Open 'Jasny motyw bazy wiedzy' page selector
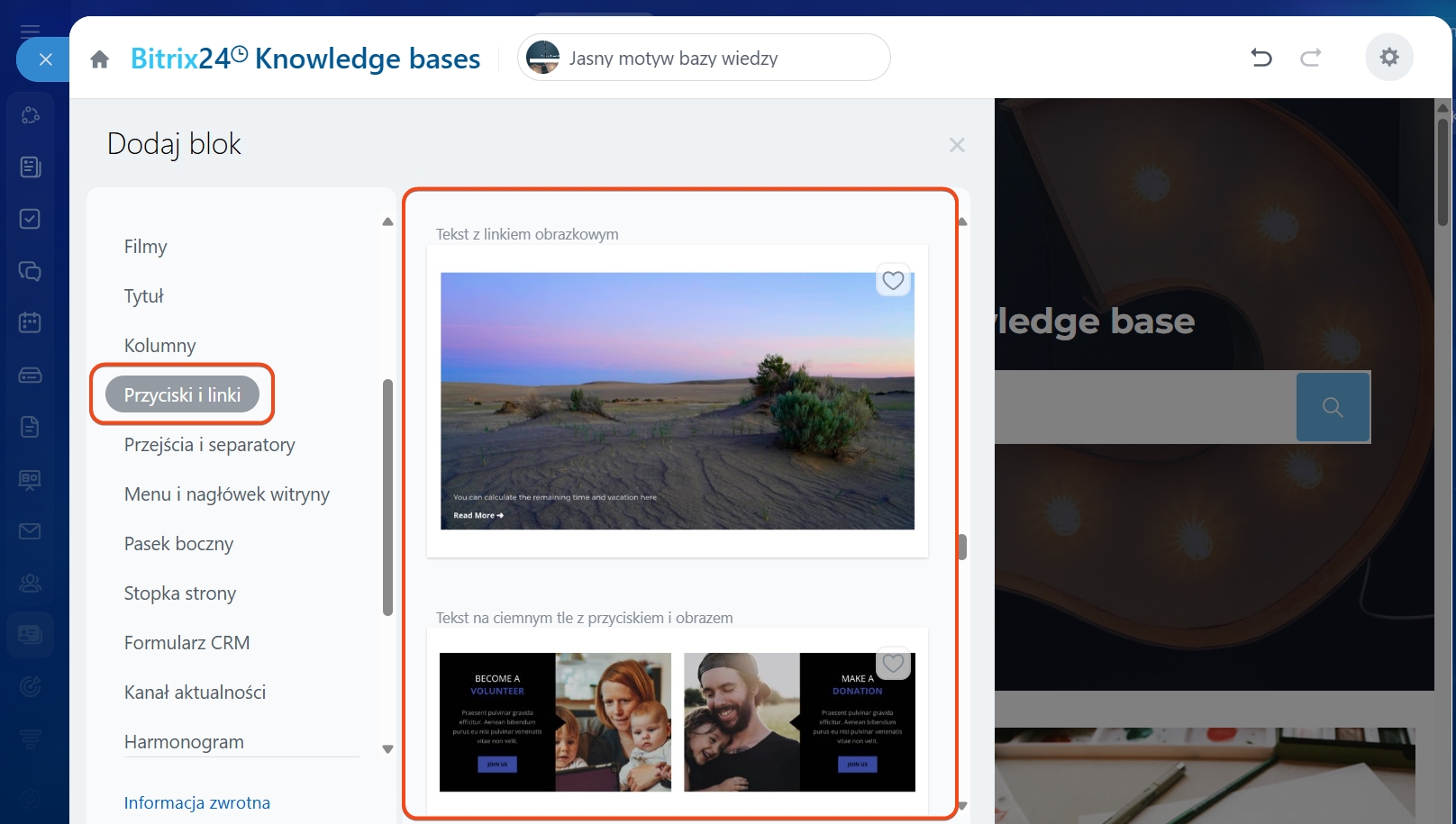 coord(703,58)
